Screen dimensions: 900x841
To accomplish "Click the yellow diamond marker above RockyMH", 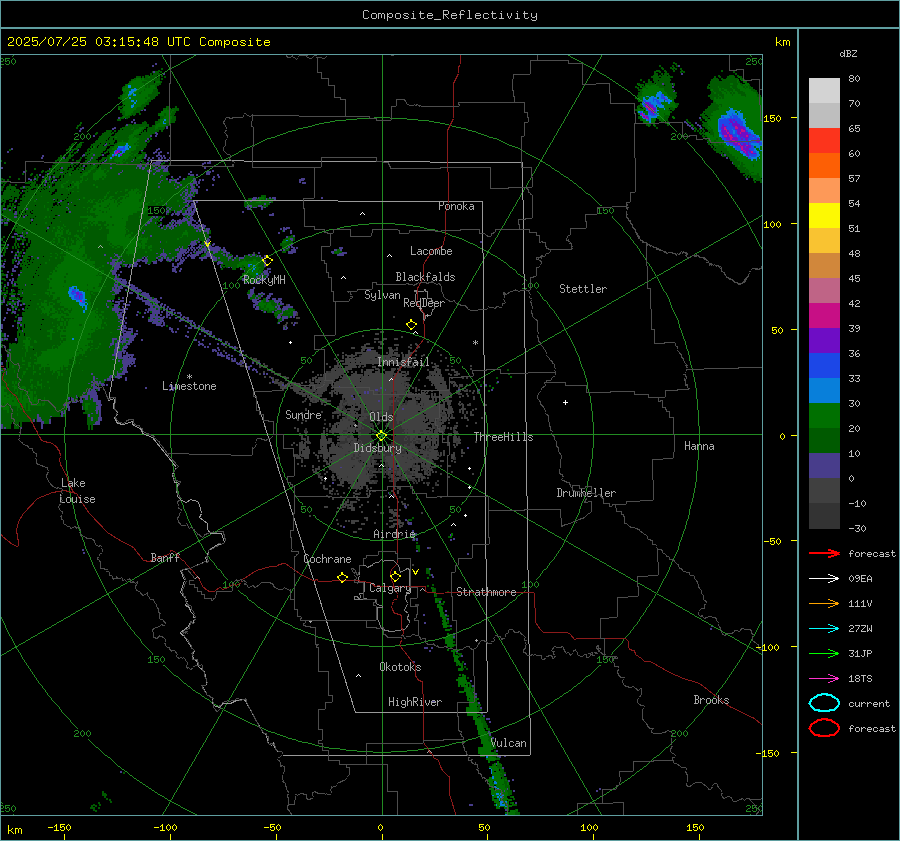I will [x=267, y=261].
